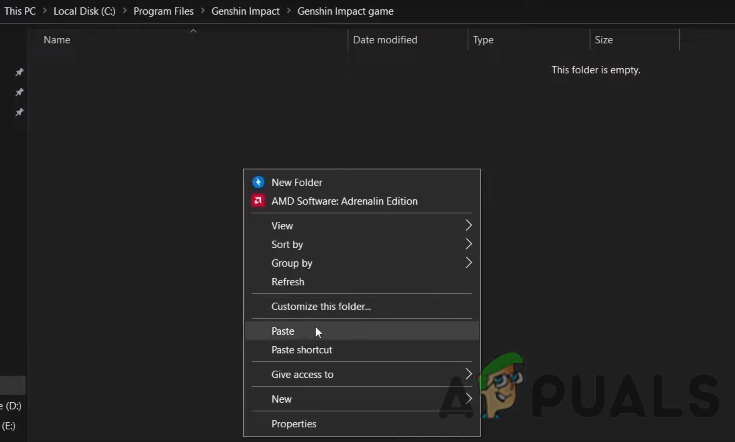This screenshot has height=442, width=735.
Task: Click the third pin icon in sidebar
Action: click(x=19, y=112)
